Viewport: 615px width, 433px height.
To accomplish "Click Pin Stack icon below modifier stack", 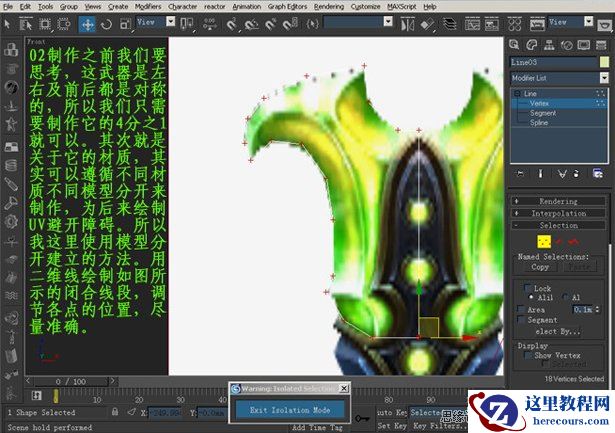I will (x=520, y=173).
